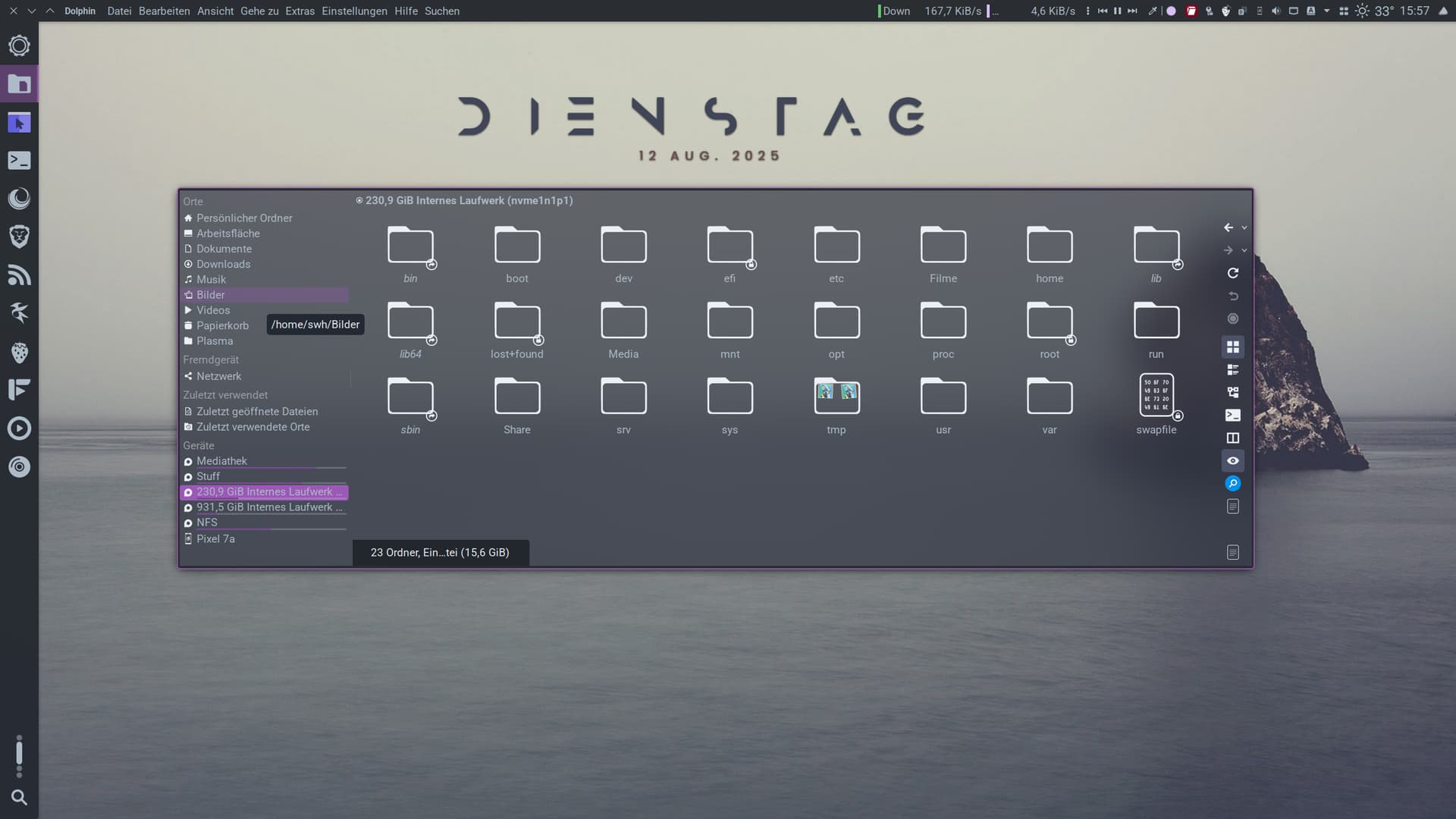The image size is (1456, 819).
Task: Click the Back arrow in Dolphin toolbar
Action: pyautogui.click(x=1228, y=227)
